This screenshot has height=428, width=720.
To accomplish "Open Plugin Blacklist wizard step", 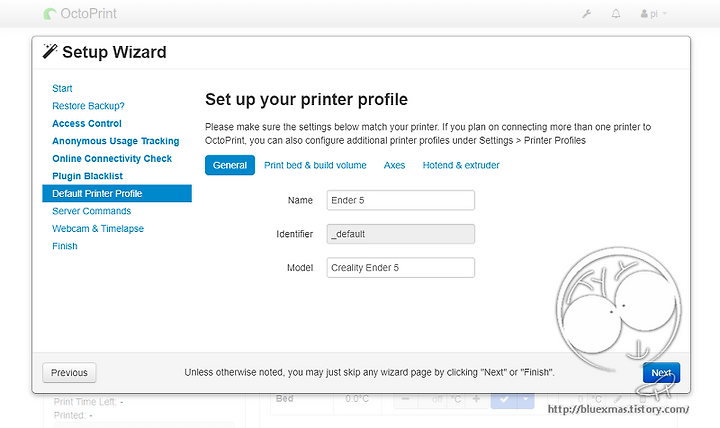I will point(87,176).
